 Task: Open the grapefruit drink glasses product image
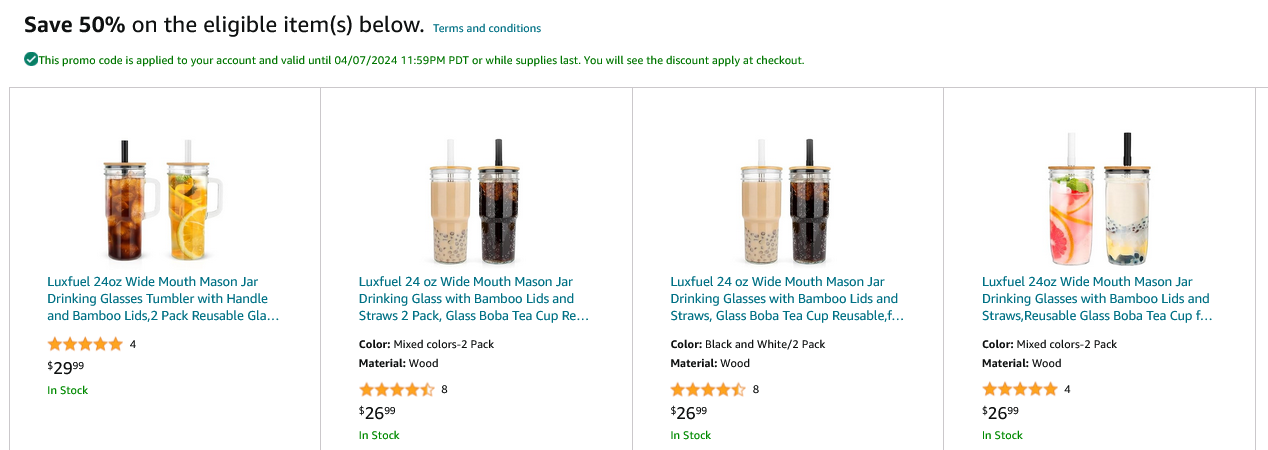1098,199
